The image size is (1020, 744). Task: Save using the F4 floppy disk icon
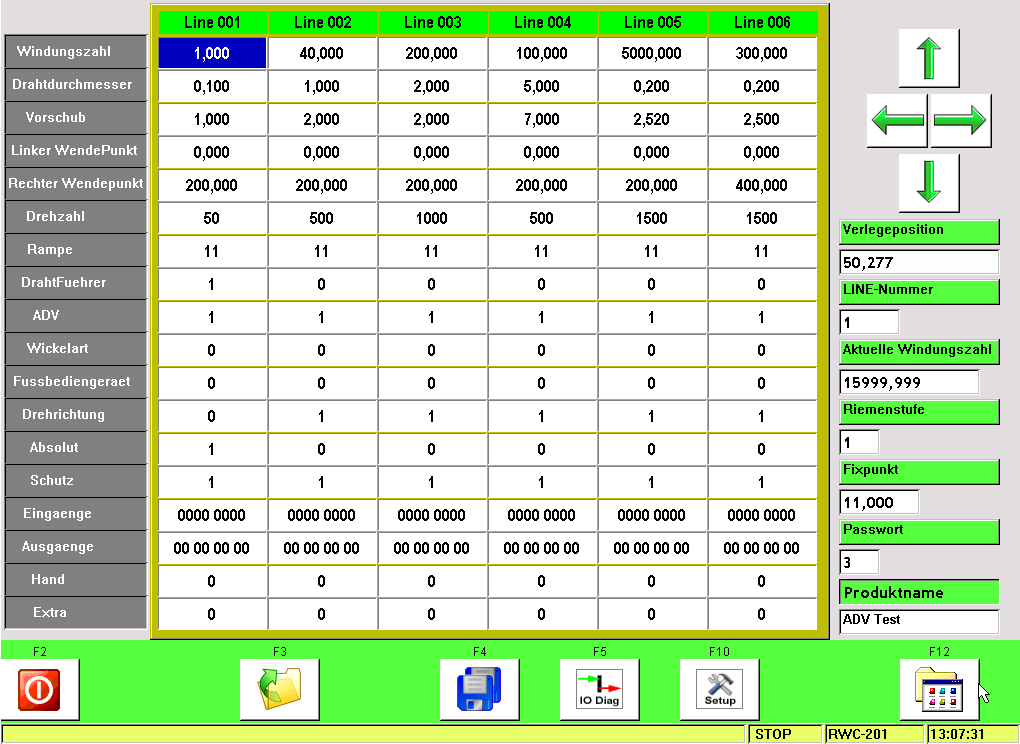[x=480, y=690]
